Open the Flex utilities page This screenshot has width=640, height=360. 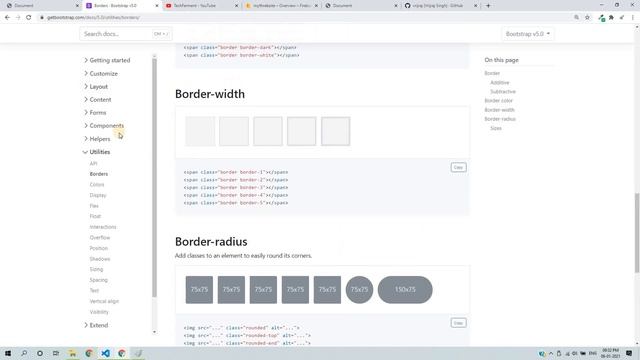click(94, 206)
